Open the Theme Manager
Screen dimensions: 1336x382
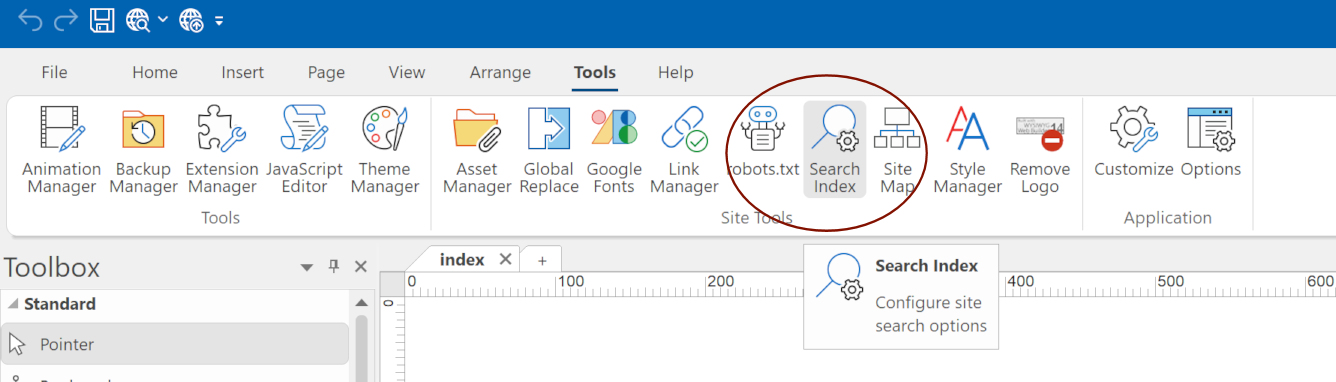coord(385,150)
